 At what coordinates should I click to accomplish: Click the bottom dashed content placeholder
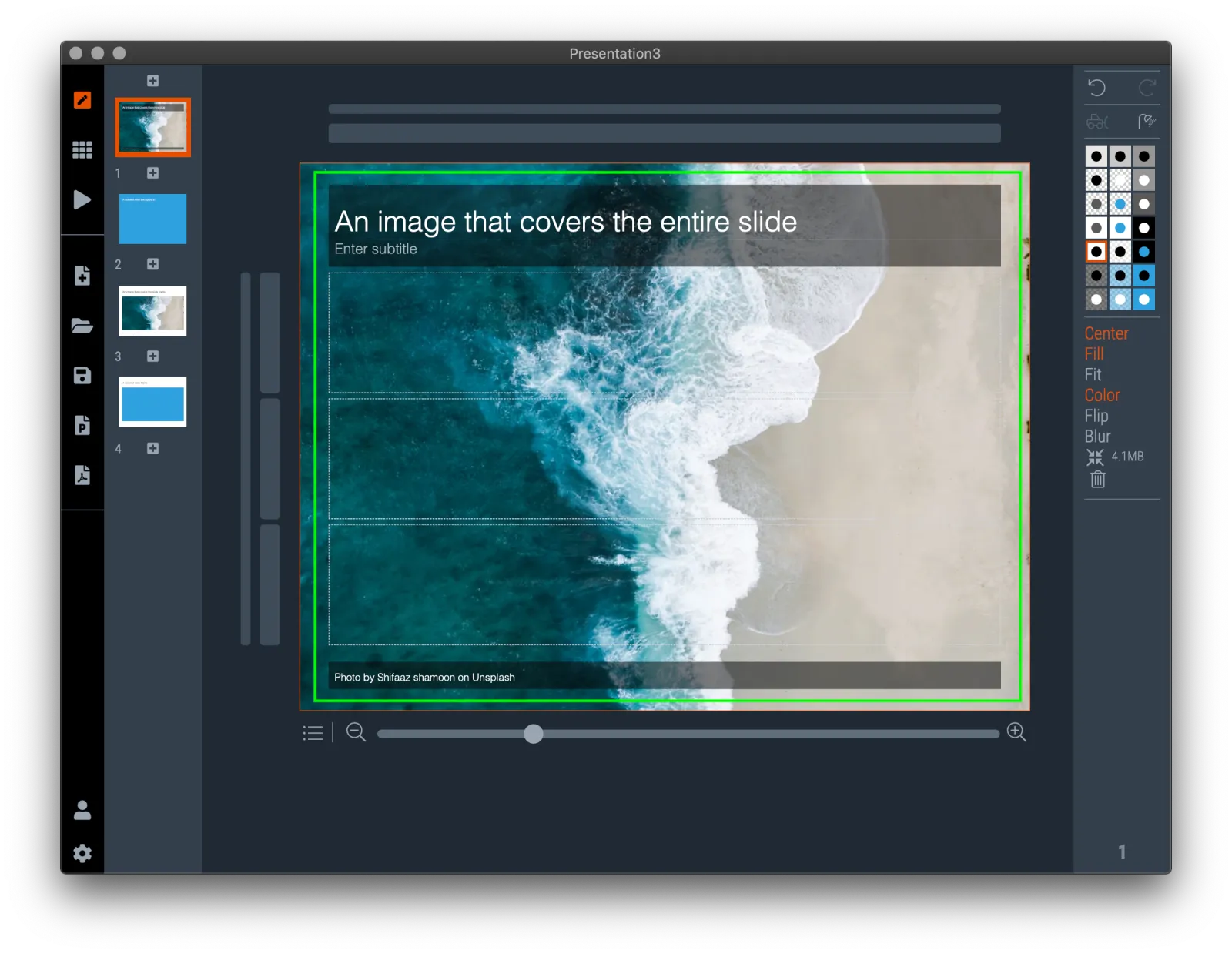(x=665, y=584)
